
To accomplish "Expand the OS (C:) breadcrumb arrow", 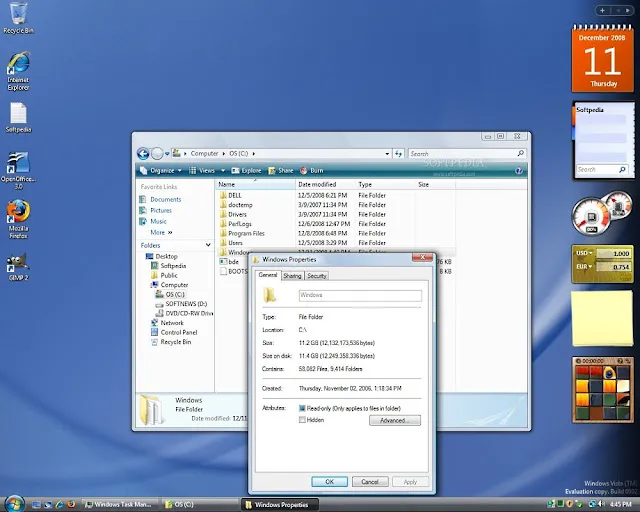I will pyautogui.click(x=253, y=154).
